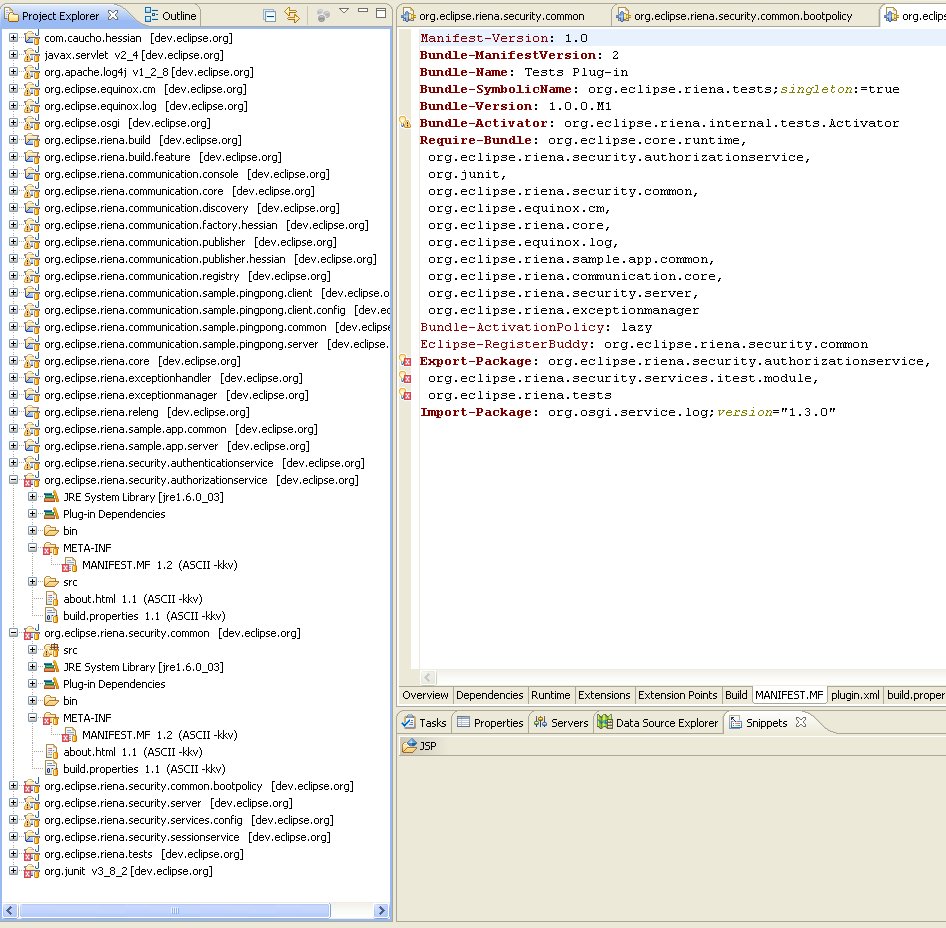Switch to the Overview manifest tab
Viewport: 946px width, 928px height.
425,695
